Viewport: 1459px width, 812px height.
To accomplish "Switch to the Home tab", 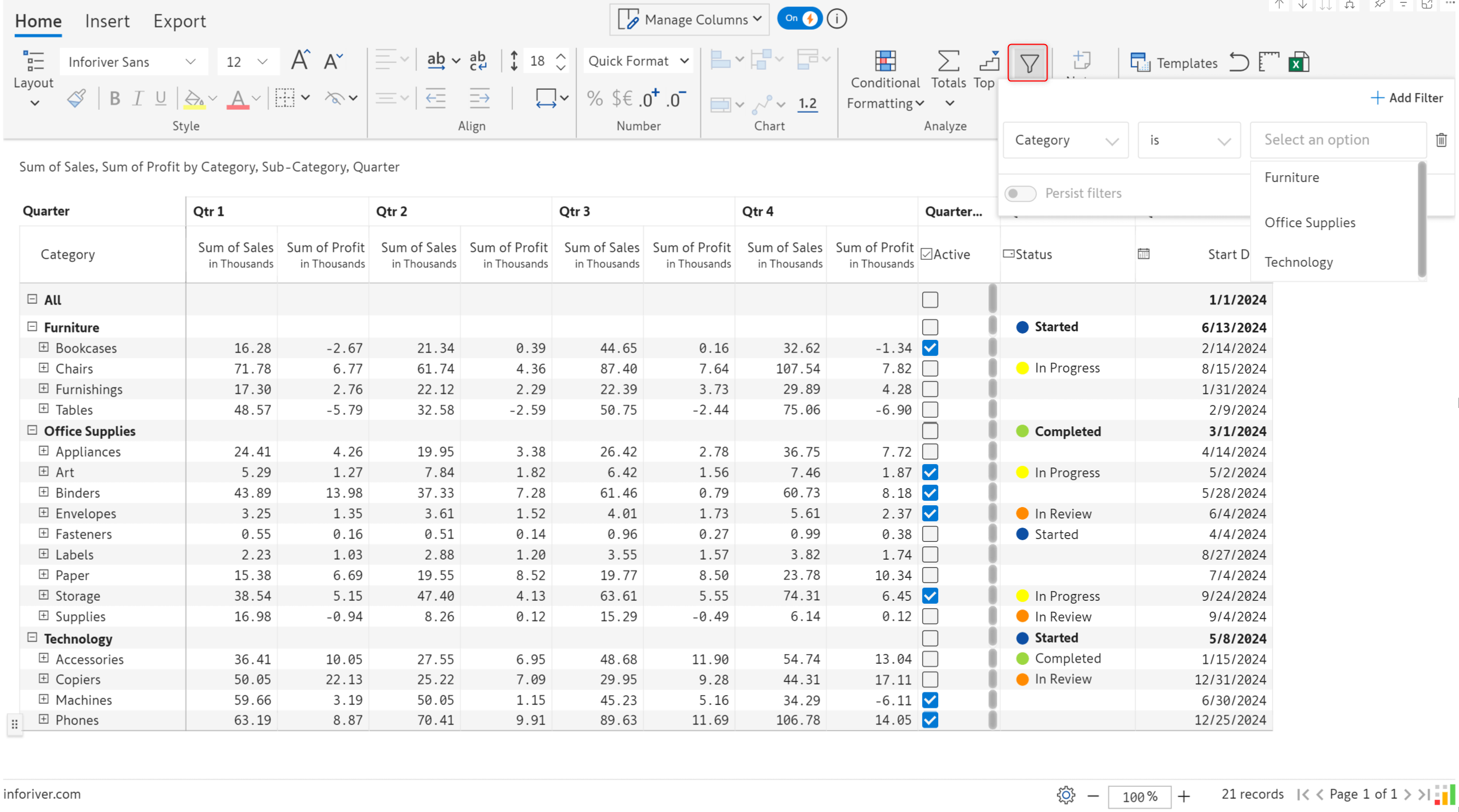I will coord(38,21).
